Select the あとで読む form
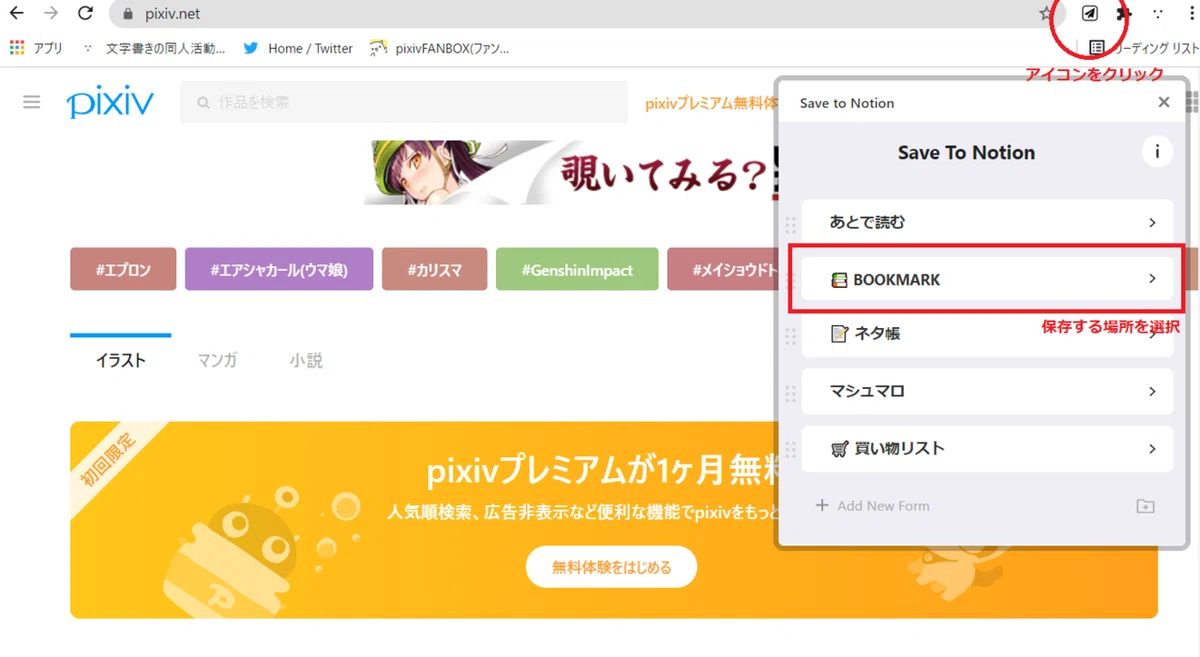This screenshot has width=1200, height=657. 987,222
